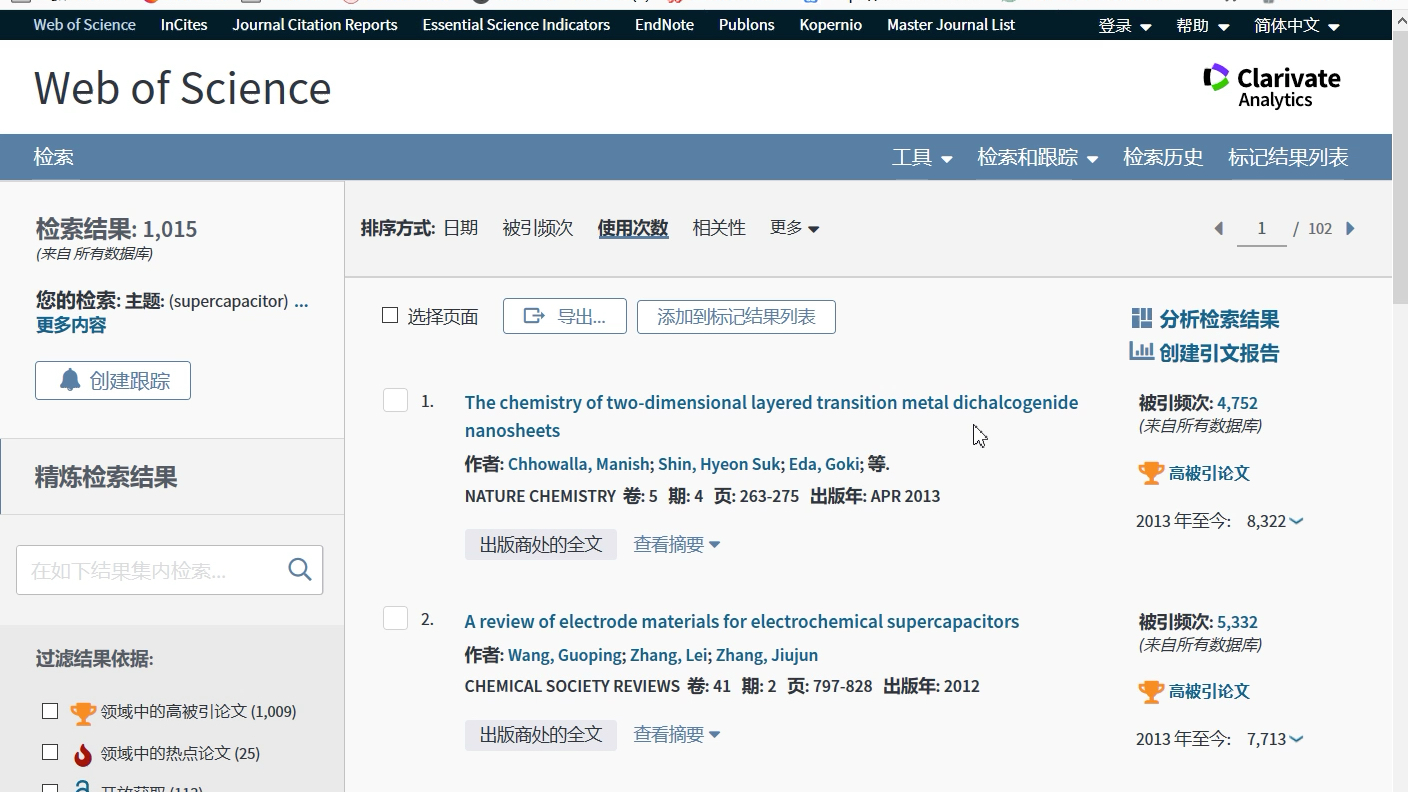Click the export arrow icon on 导出 button
1408x792 pixels.
tap(534, 316)
